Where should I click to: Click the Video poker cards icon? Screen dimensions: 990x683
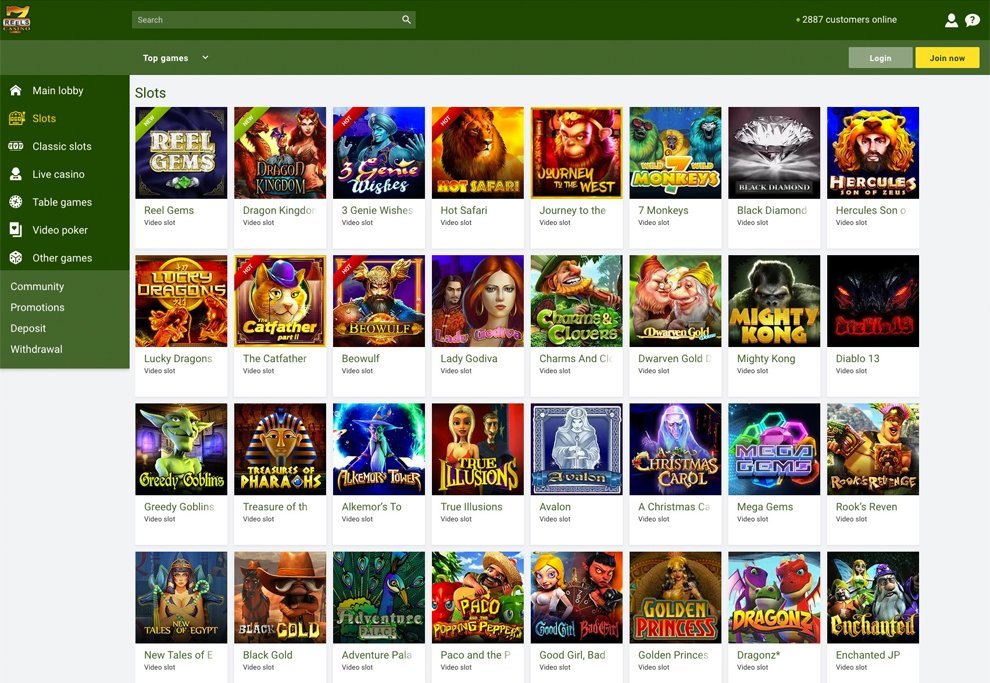[16, 230]
